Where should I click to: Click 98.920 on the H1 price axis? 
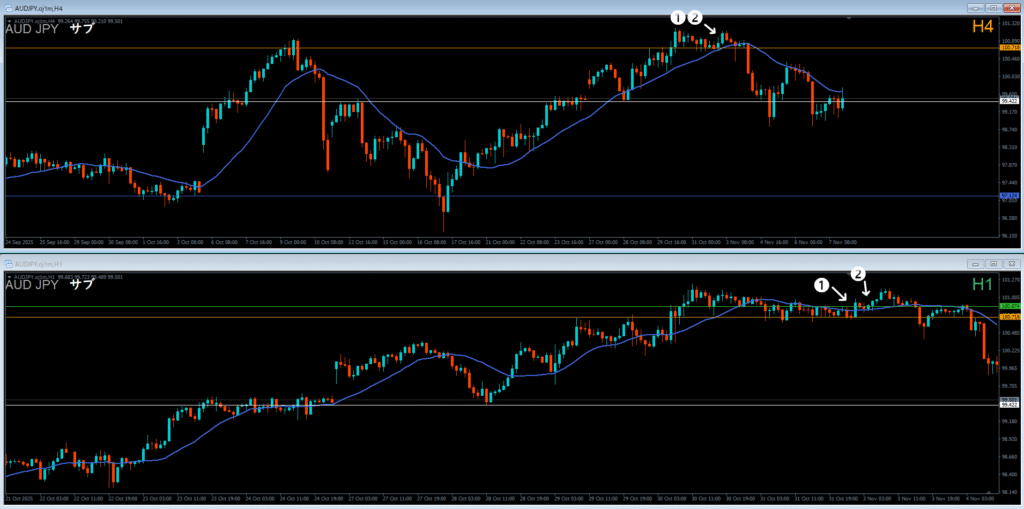coord(1010,439)
